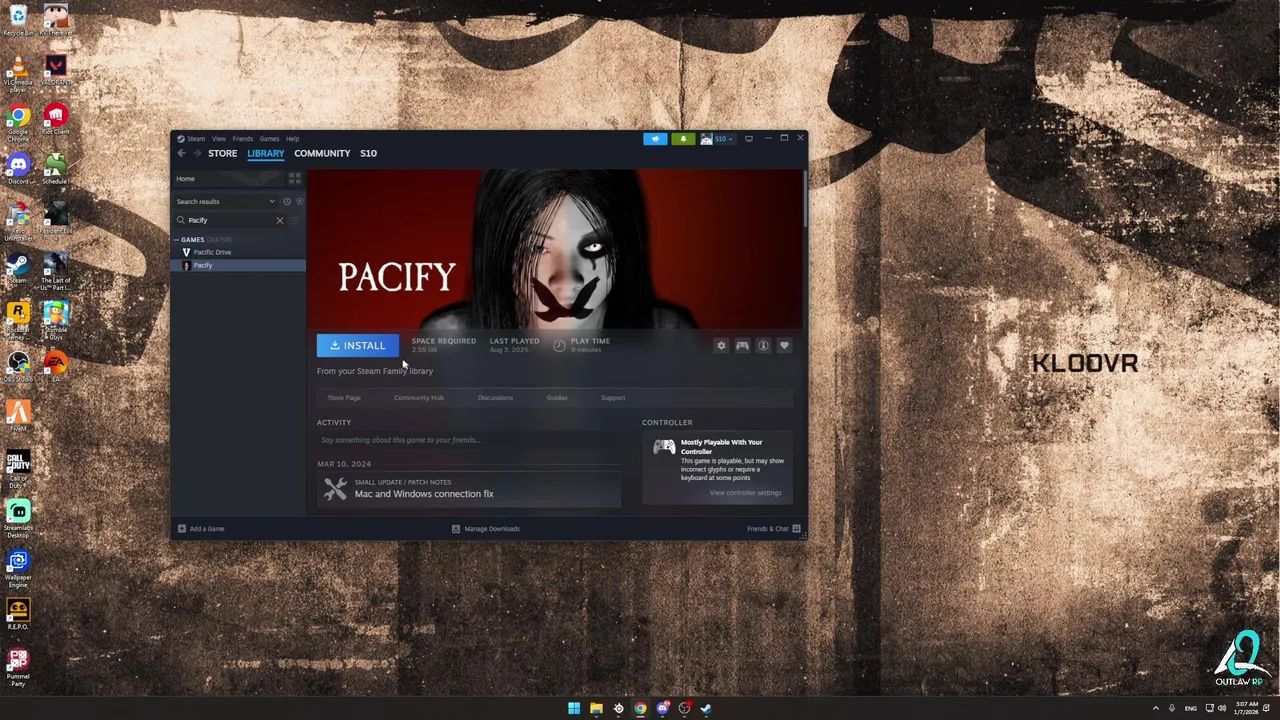Viewport: 1280px width, 720px height.
Task: Click the library search field containing Pacify
Action: pyautogui.click(x=229, y=220)
